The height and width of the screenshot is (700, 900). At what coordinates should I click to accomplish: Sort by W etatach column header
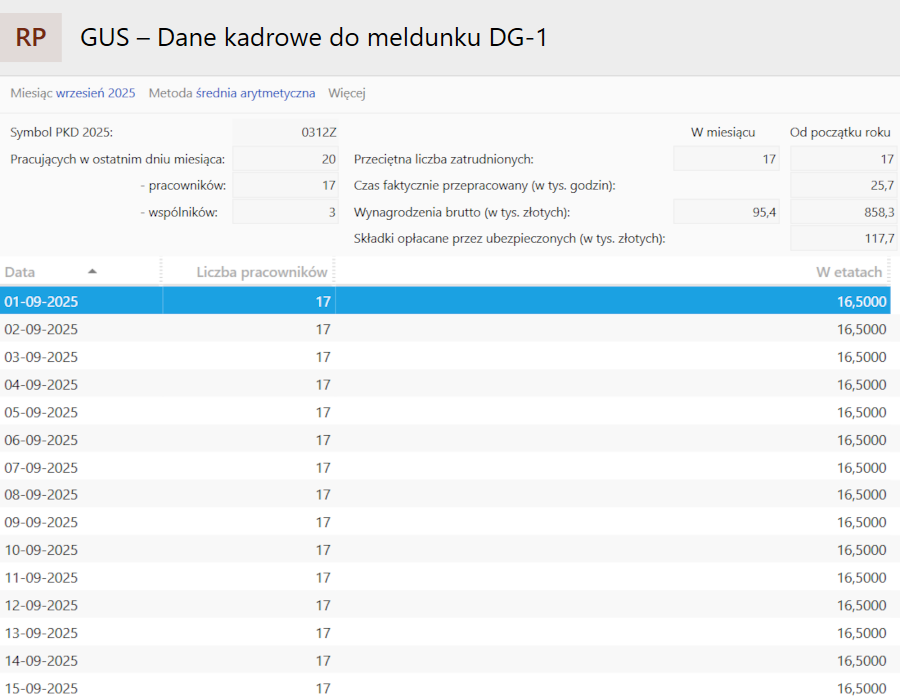point(849,272)
